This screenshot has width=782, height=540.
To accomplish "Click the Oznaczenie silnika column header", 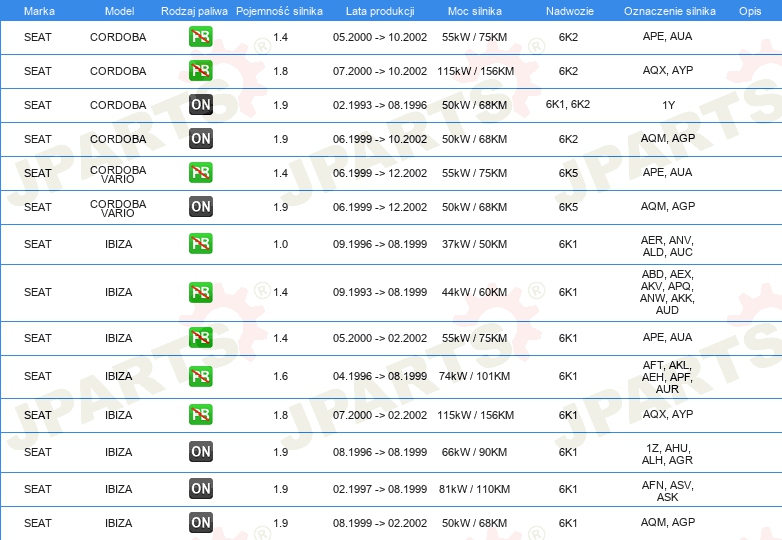I will pyautogui.click(x=669, y=11).
